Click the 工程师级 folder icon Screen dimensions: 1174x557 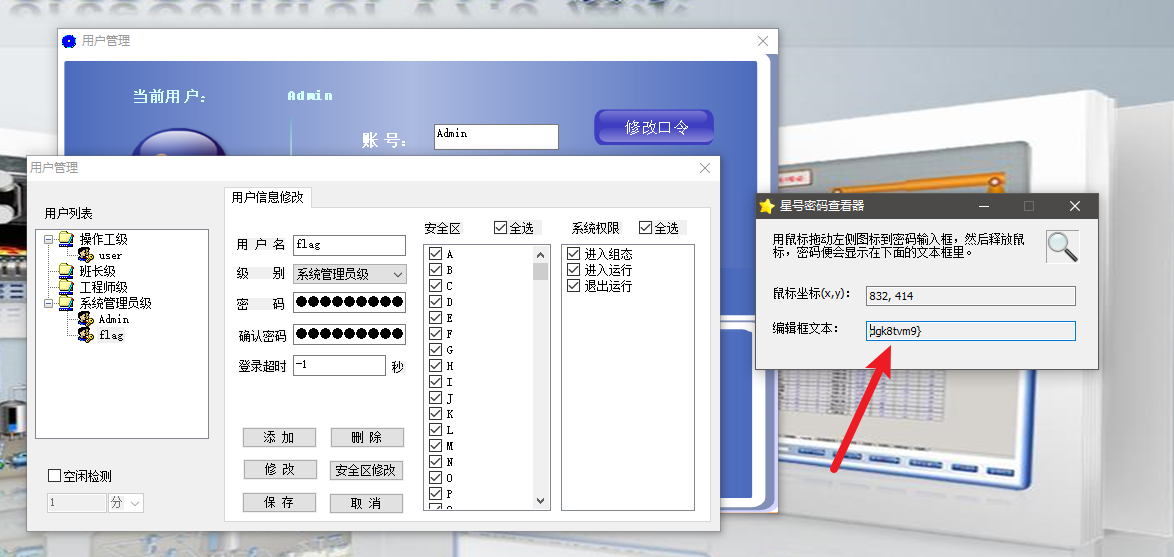(67, 287)
